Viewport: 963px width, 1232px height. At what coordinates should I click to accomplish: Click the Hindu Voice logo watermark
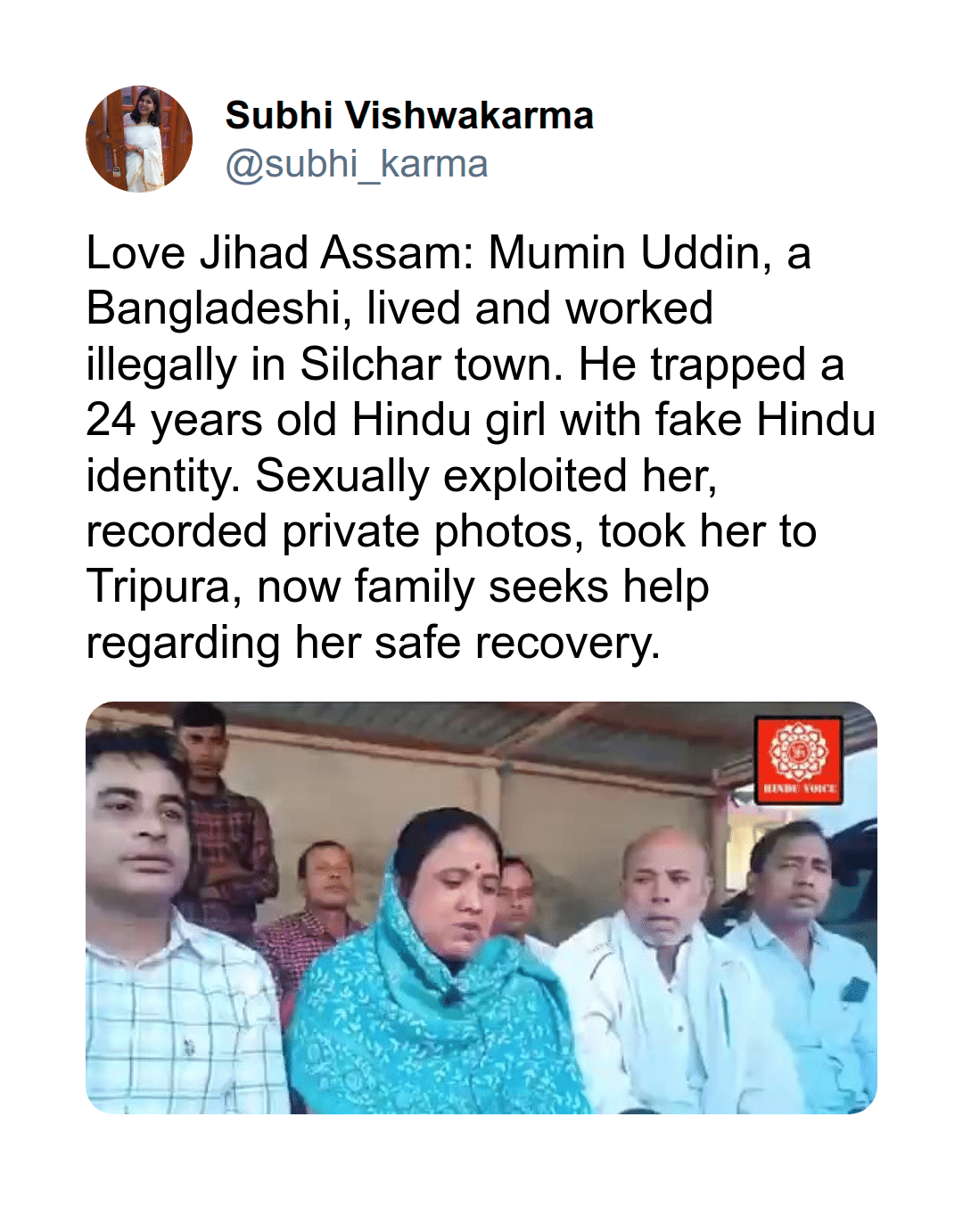[798, 760]
